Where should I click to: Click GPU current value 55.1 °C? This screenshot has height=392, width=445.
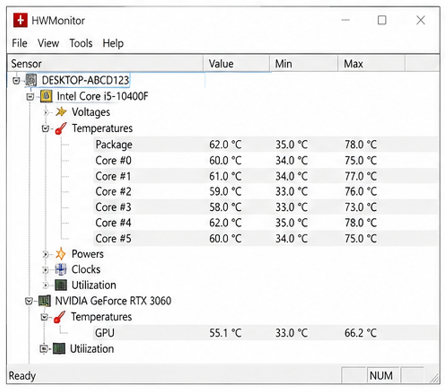[x=225, y=333]
